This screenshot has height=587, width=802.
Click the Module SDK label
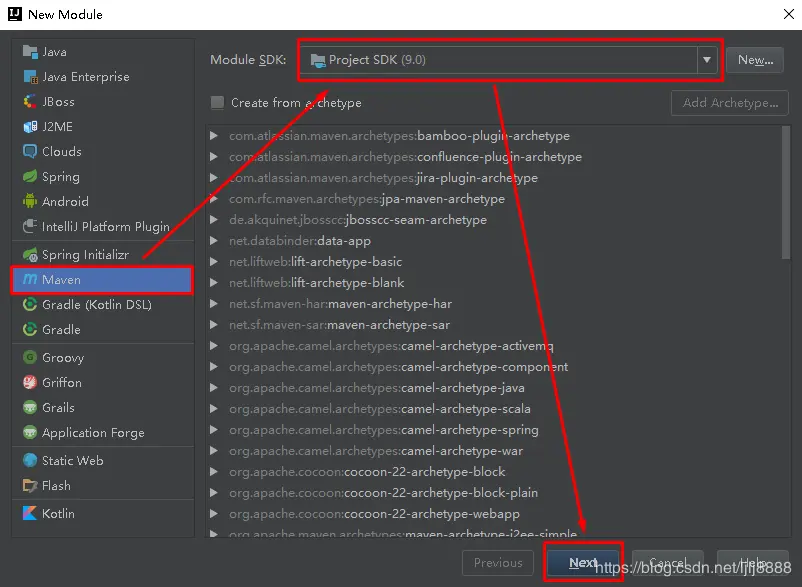click(248, 60)
